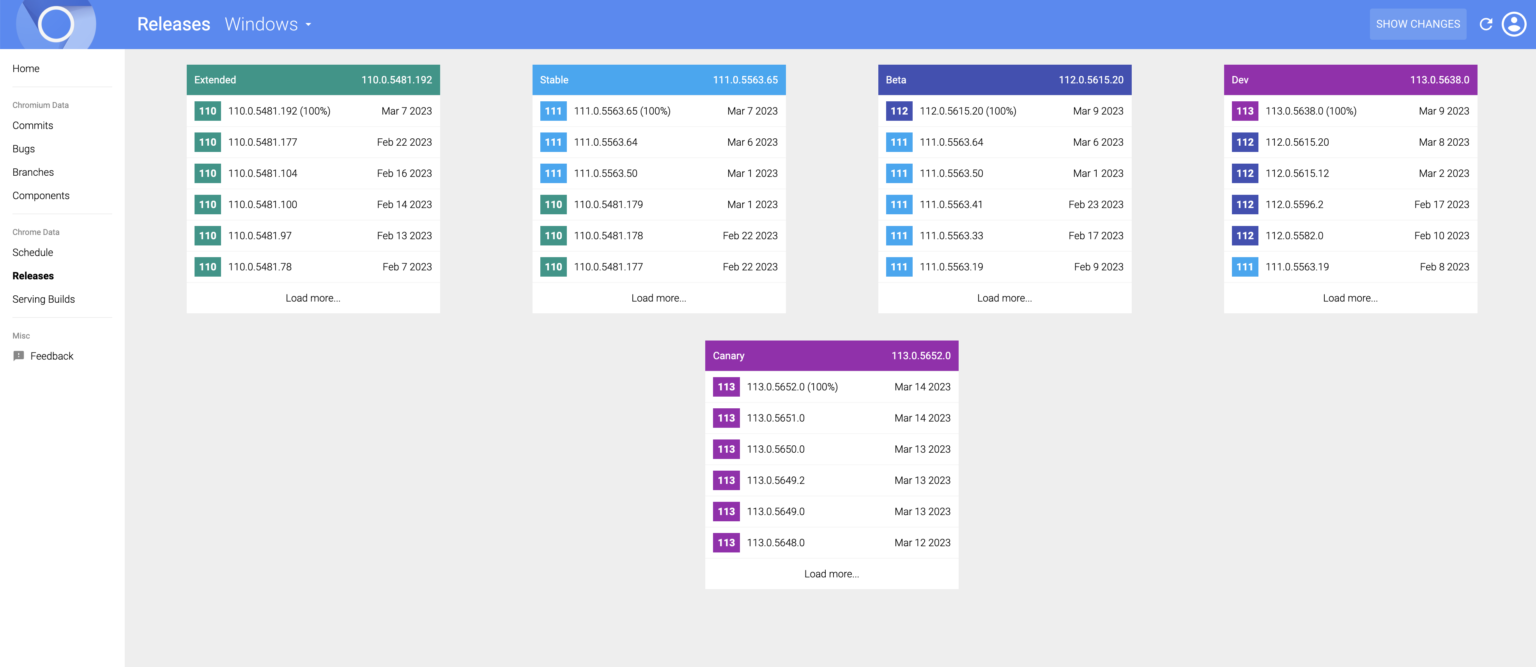Click the Chromium logo in header
The image size is (1536, 667).
click(56, 24)
